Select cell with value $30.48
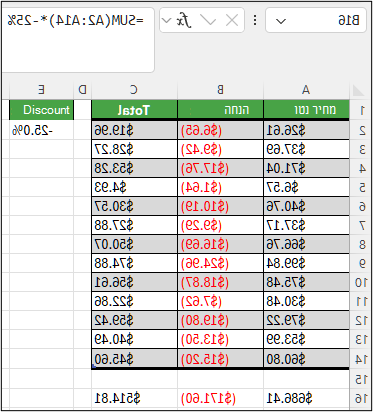The height and width of the screenshot is (412, 373). (x=306, y=301)
